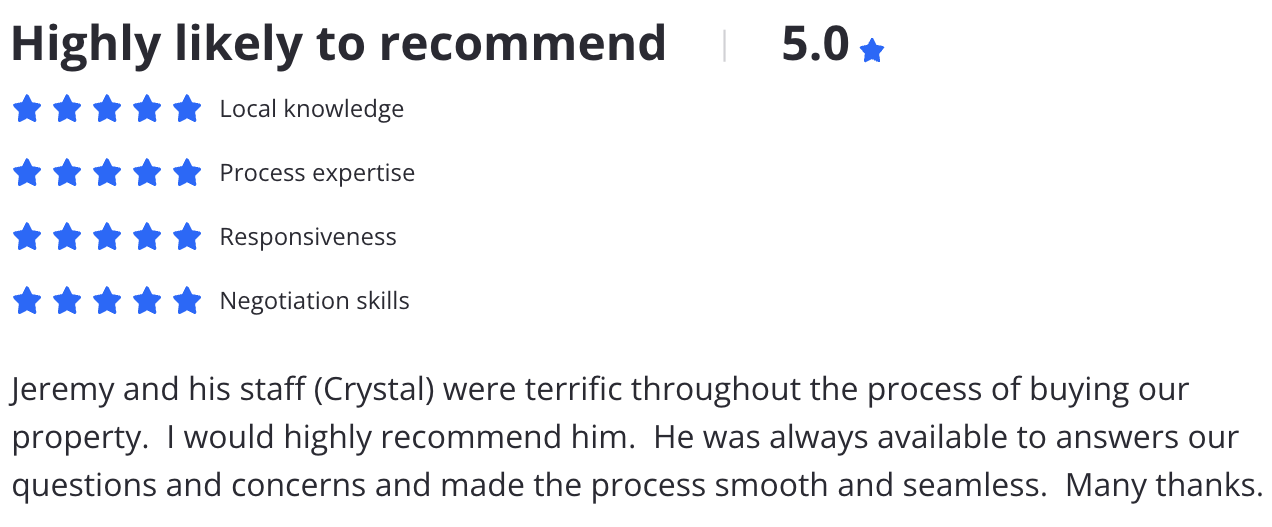Click fifth star in Responsiveness row
The height and width of the screenshot is (527, 1272).
(x=187, y=237)
